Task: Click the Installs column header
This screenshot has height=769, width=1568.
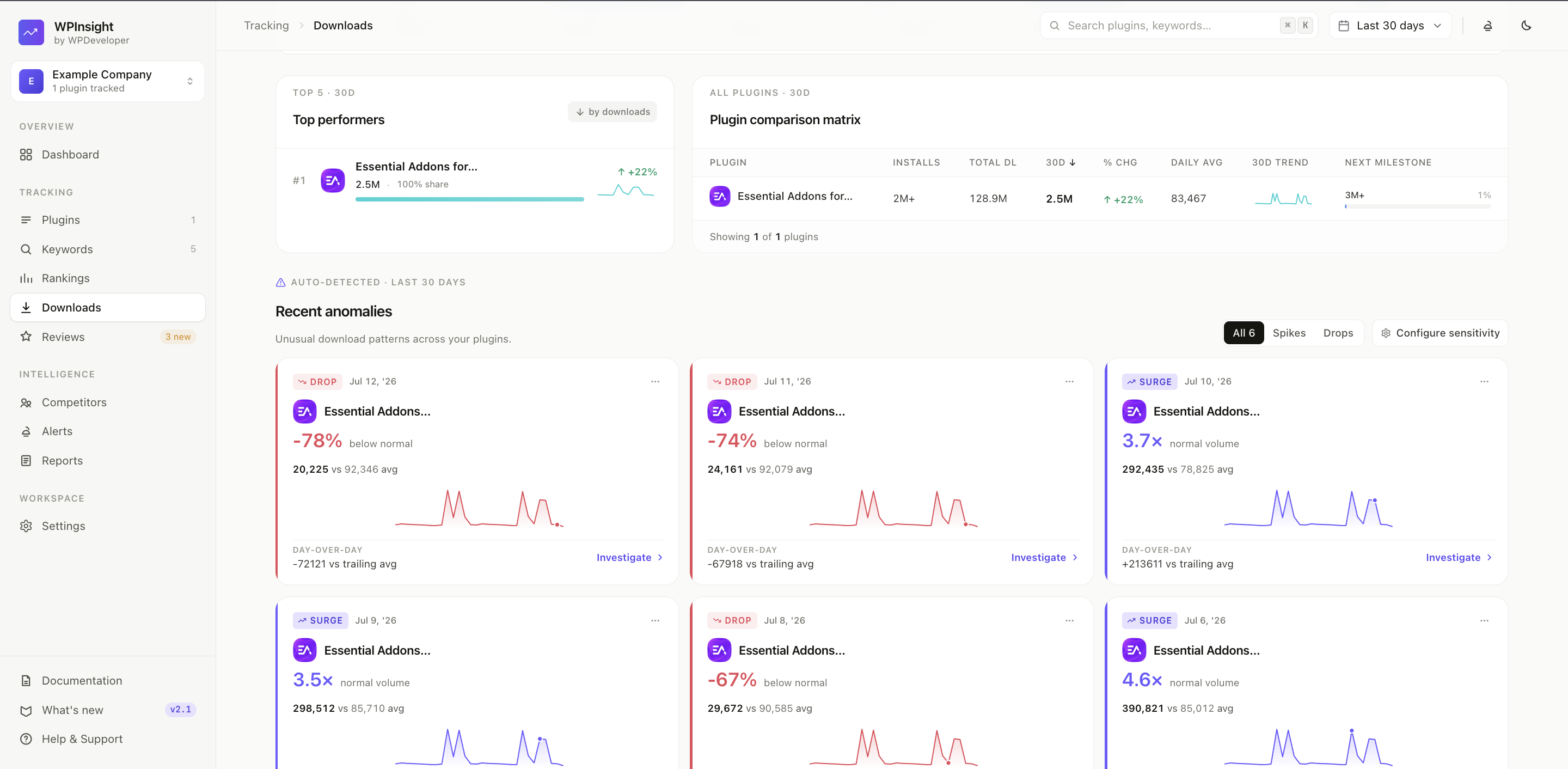Action: [916, 162]
